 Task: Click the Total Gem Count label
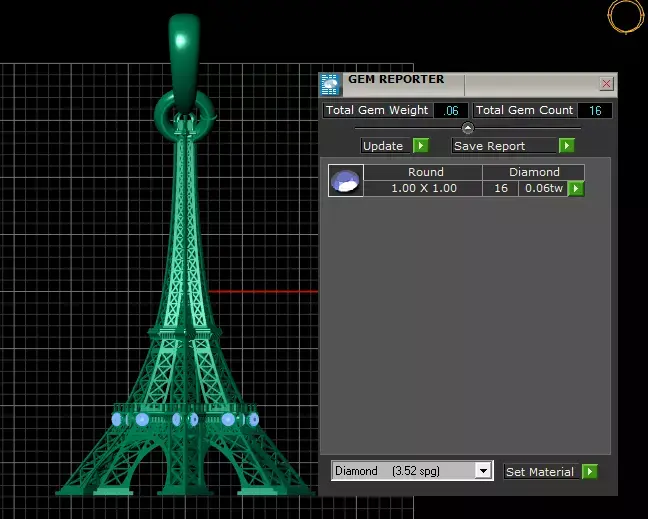[524, 110]
